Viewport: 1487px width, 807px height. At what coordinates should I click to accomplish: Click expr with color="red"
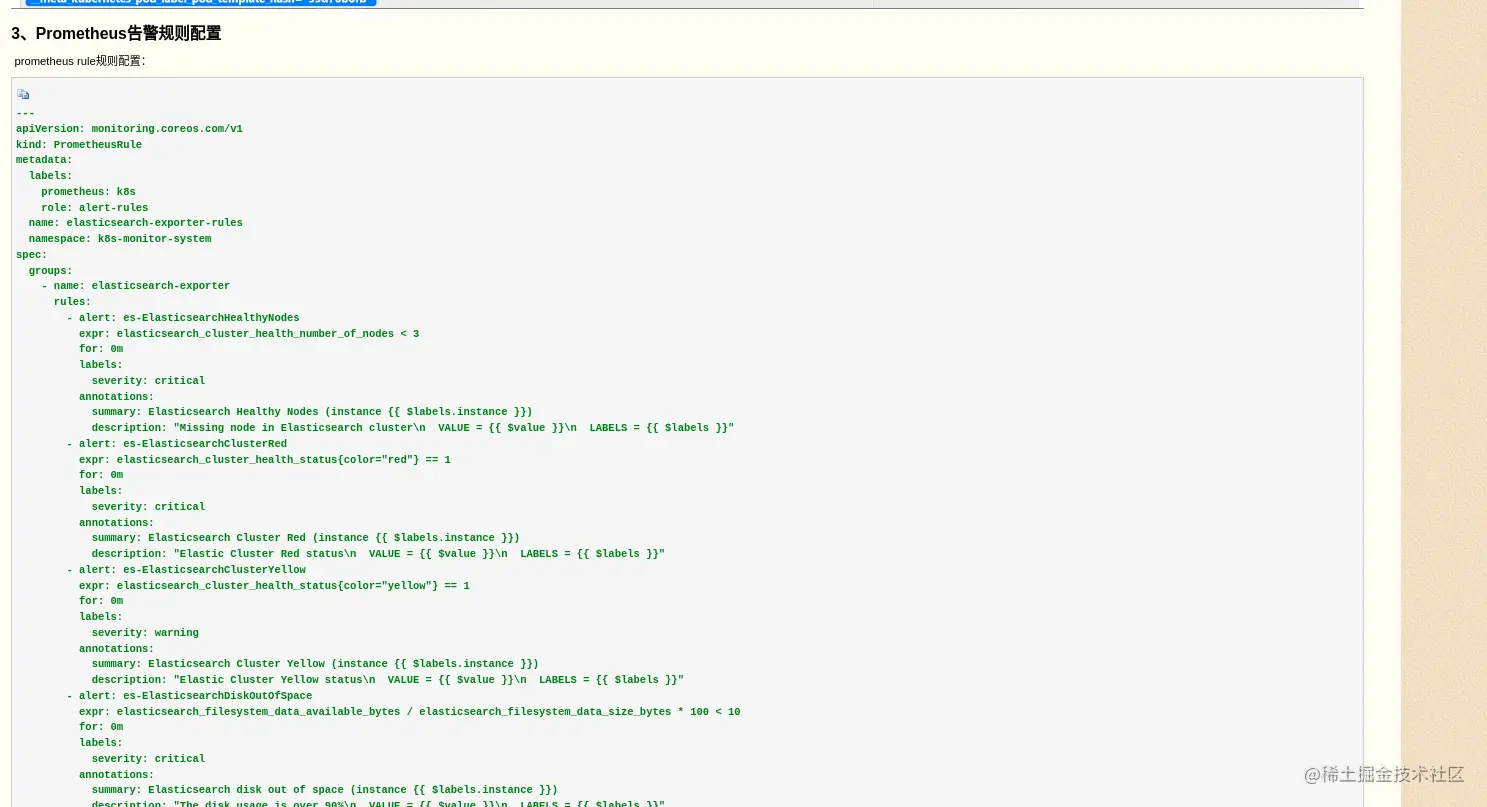(x=265, y=460)
